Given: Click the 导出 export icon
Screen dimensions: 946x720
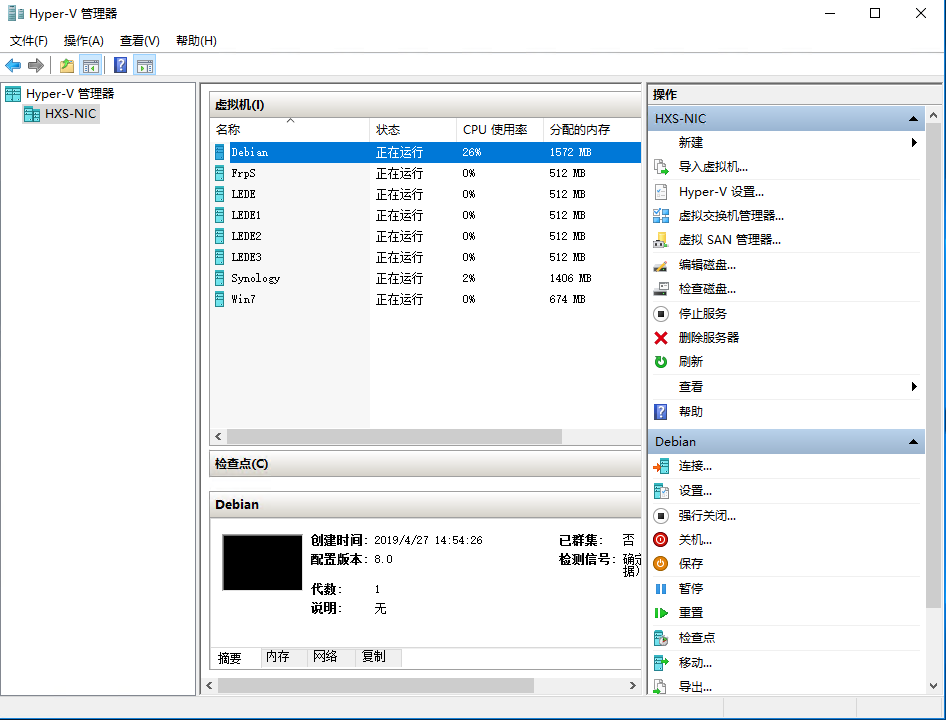Looking at the screenshot, I should pyautogui.click(x=661, y=687).
